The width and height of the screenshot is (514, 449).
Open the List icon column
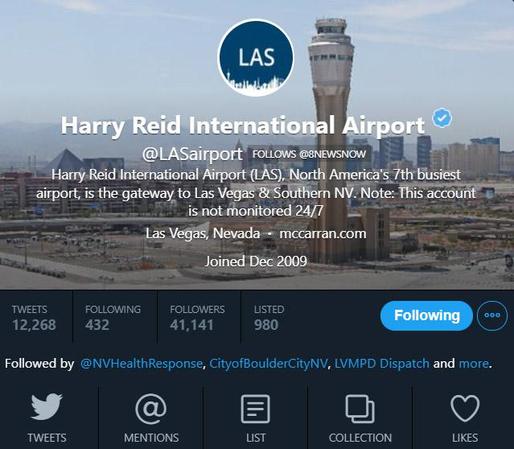255,418
